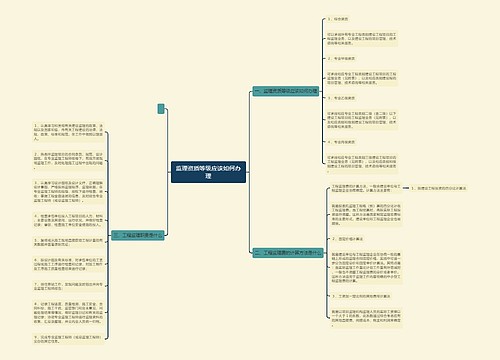This screenshot has height=360, width=500.
Task: Select duty item number 7 on left
Action: (x=68, y=287)
